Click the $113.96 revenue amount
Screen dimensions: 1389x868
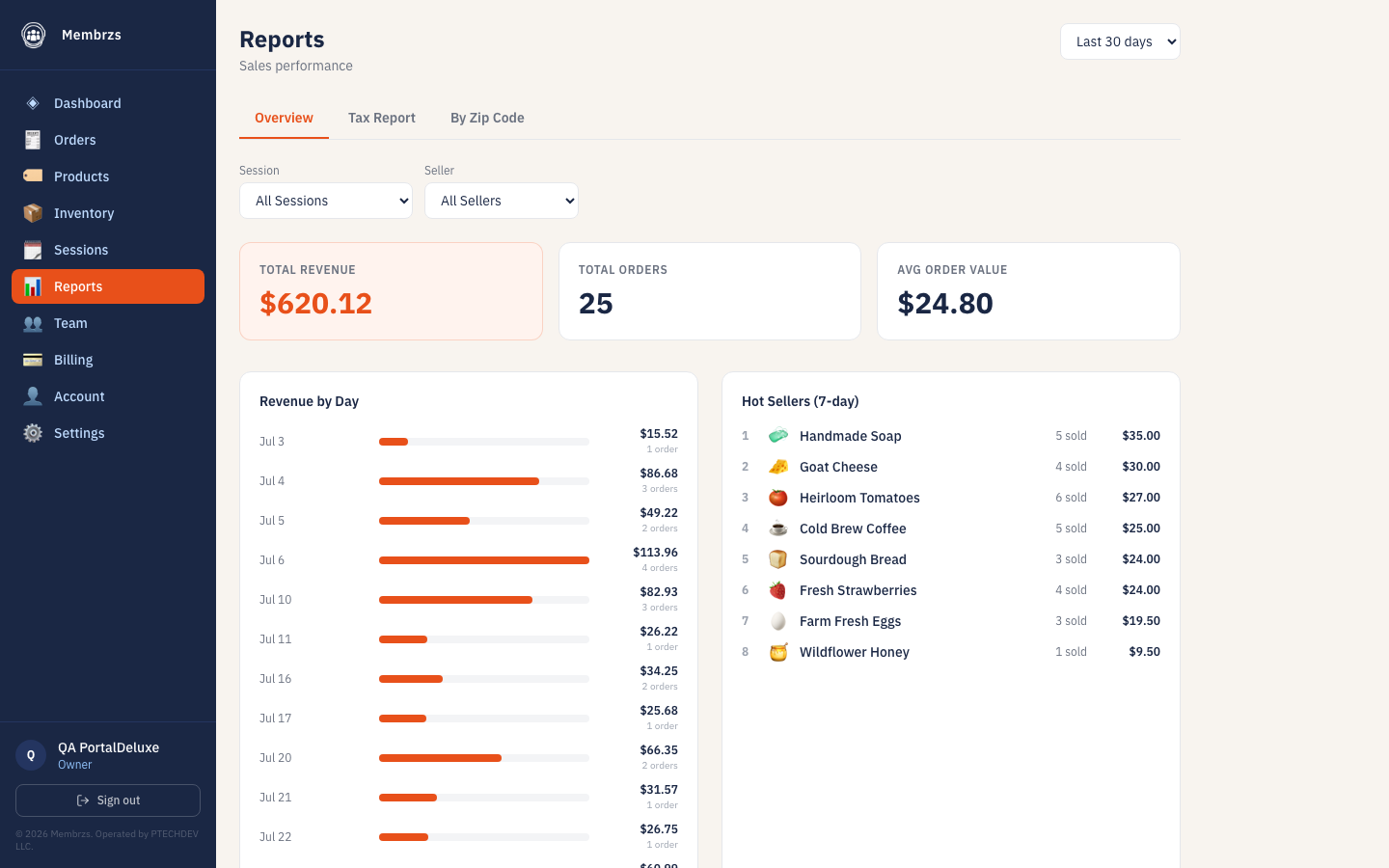pos(655,553)
